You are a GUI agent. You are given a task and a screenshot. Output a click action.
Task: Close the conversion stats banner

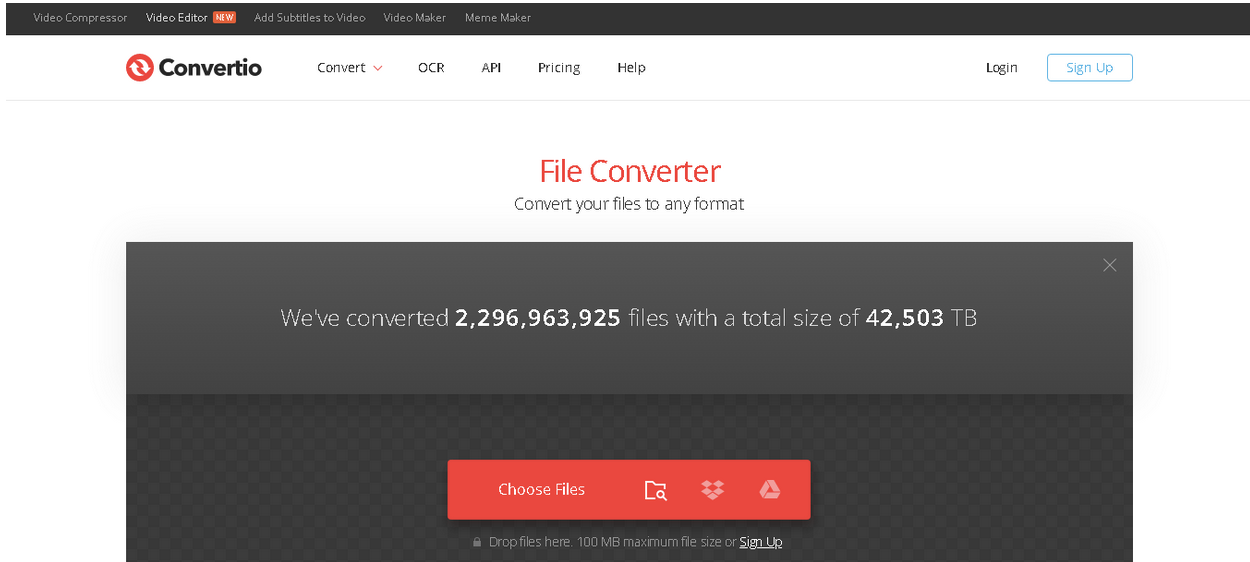click(1109, 265)
